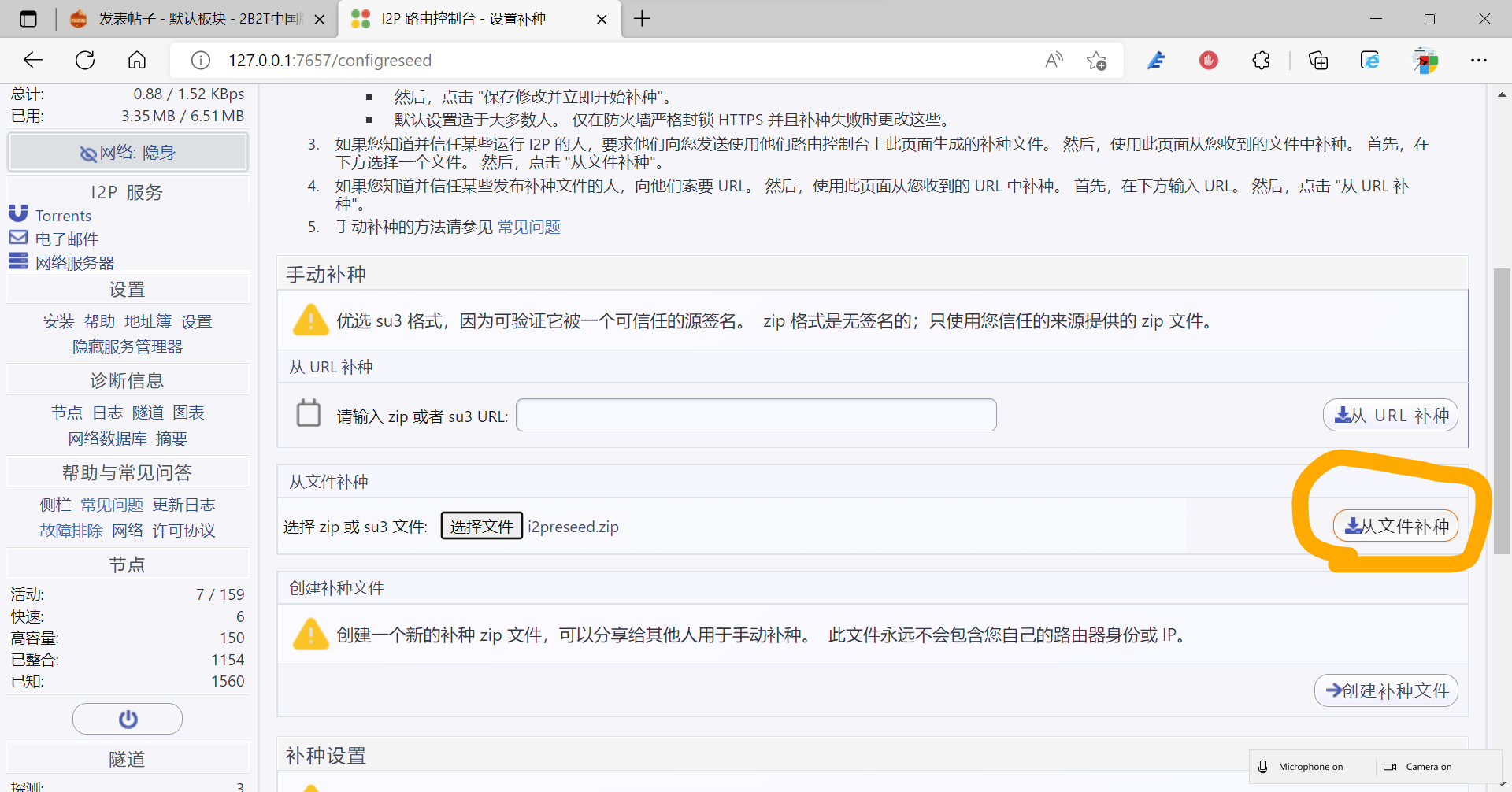This screenshot has height=792, width=1512.
Task: Reload the current page
Action: point(85,60)
